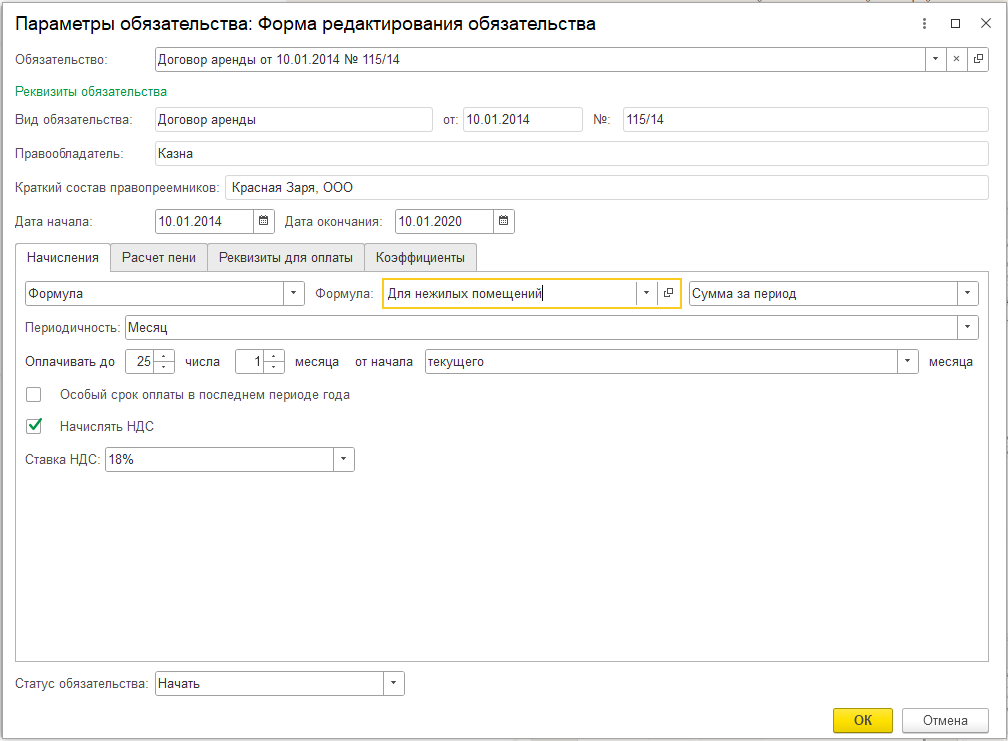
Task: Click the Ставка НДС field showing 18%
Action: pyautogui.click(x=219, y=460)
